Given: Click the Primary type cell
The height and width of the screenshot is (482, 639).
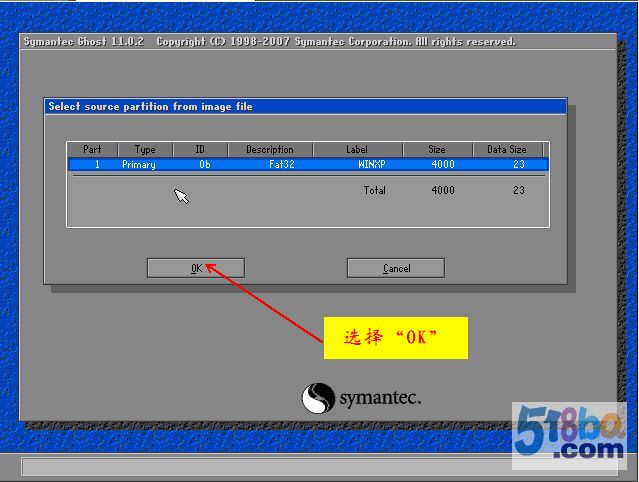Looking at the screenshot, I should pos(139,165).
